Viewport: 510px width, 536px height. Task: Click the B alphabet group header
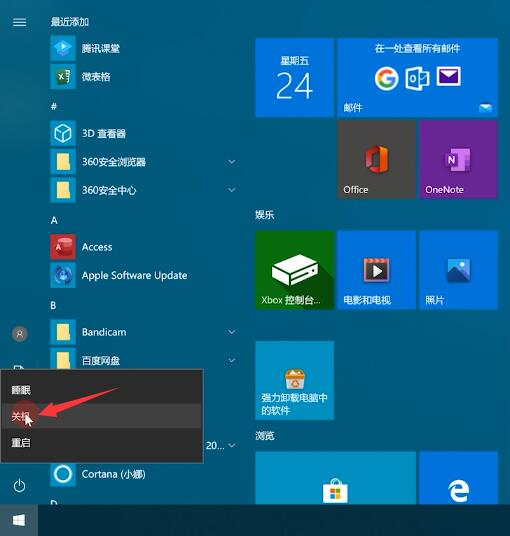[53, 305]
